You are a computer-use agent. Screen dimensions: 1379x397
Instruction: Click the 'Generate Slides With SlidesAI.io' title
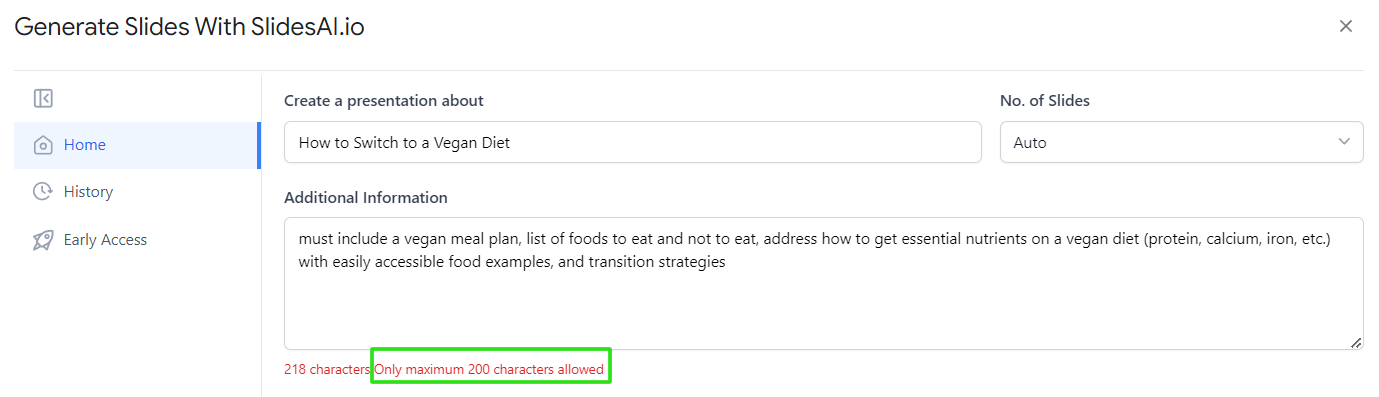click(189, 27)
